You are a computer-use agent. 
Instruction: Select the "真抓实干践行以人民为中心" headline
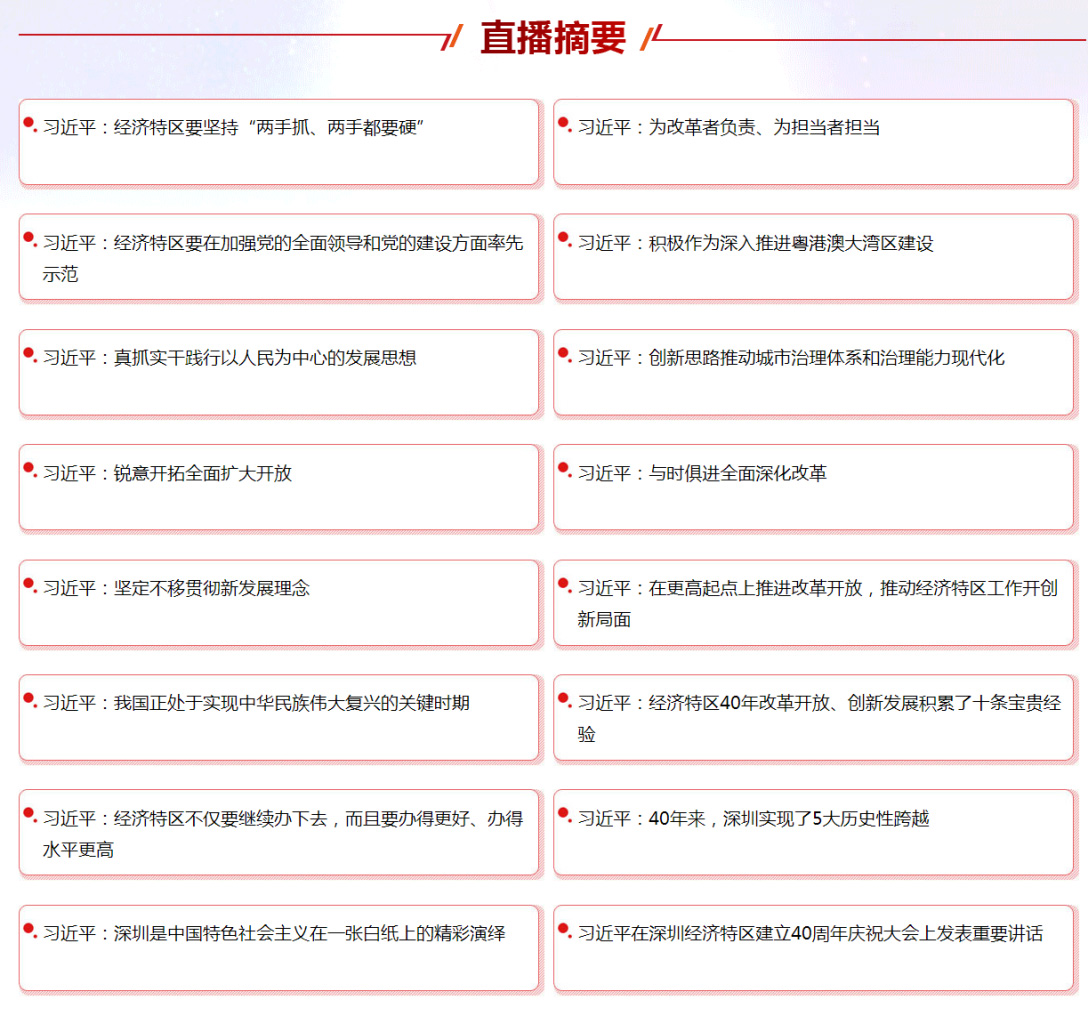click(x=229, y=358)
